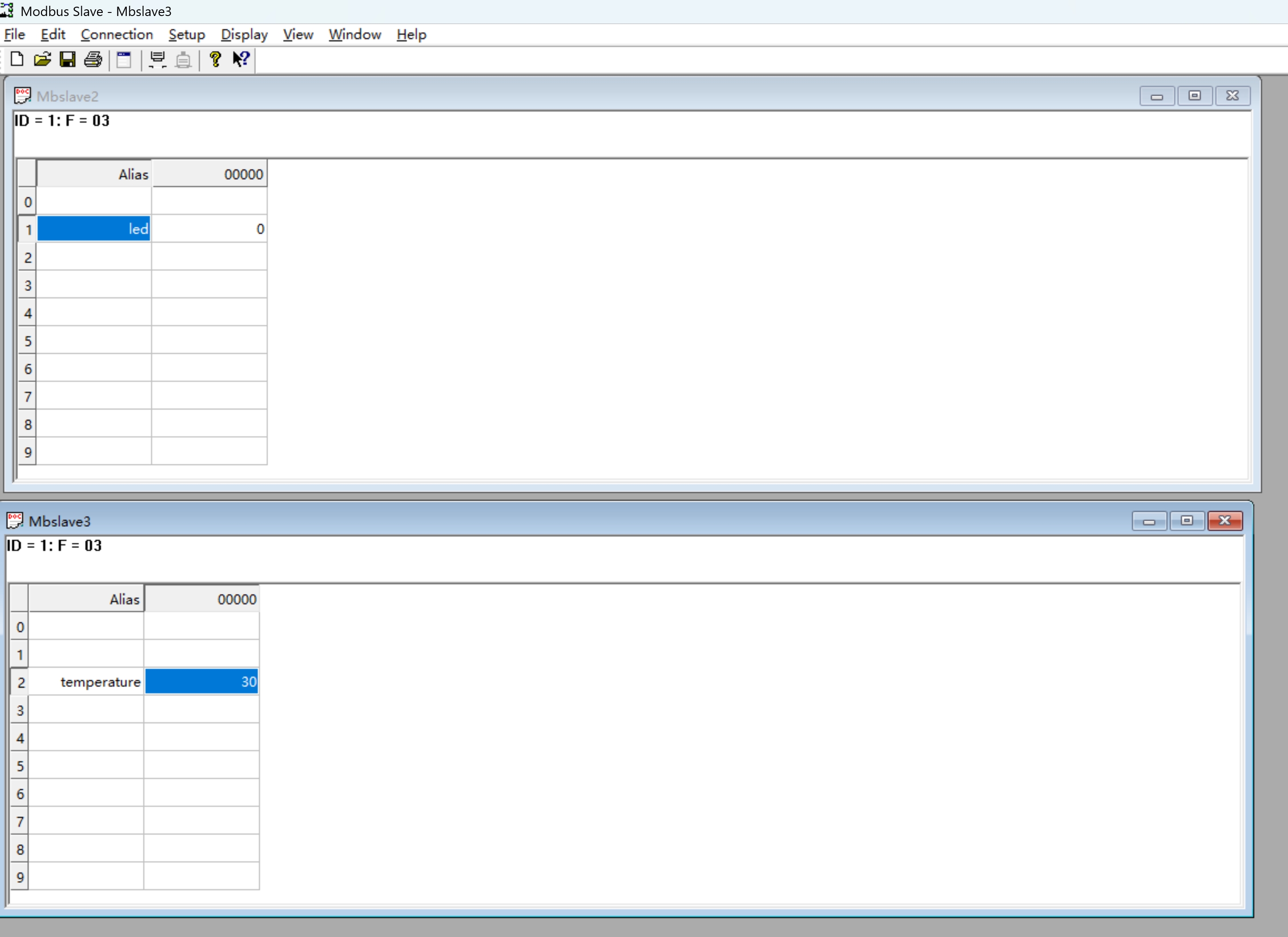This screenshot has width=1288, height=937.
Task: Select value 30 cell in Mbslave3
Action: (x=201, y=681)
